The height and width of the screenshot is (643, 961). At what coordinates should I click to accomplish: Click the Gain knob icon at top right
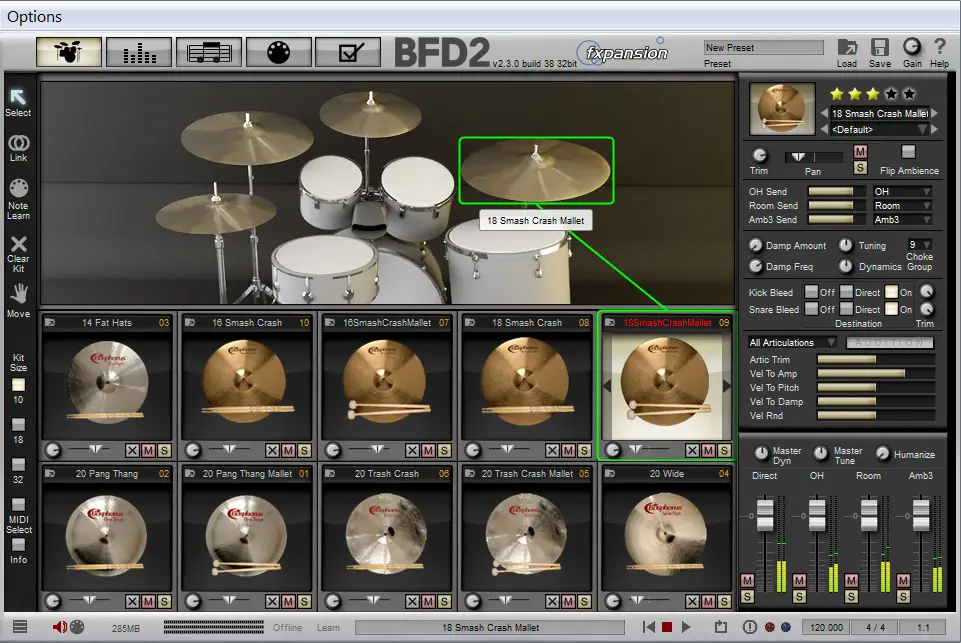click(912, 47)
